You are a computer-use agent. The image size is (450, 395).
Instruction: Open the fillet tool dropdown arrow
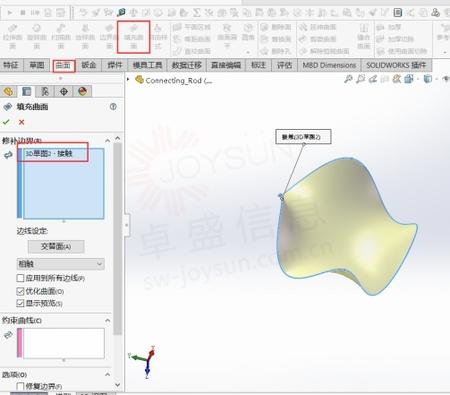[x=248, y=52]
